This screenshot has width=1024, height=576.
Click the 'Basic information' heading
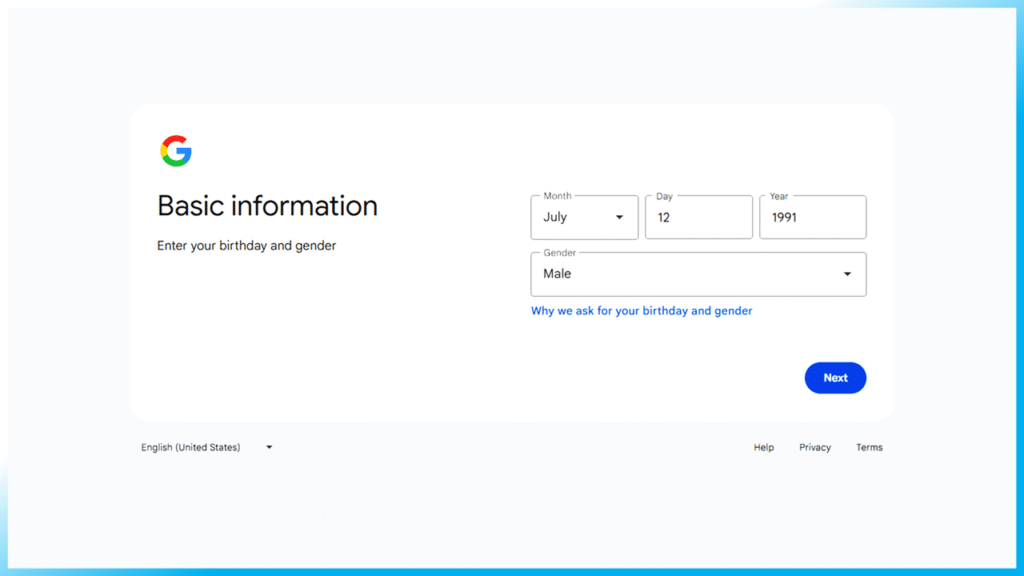point(267,206)
